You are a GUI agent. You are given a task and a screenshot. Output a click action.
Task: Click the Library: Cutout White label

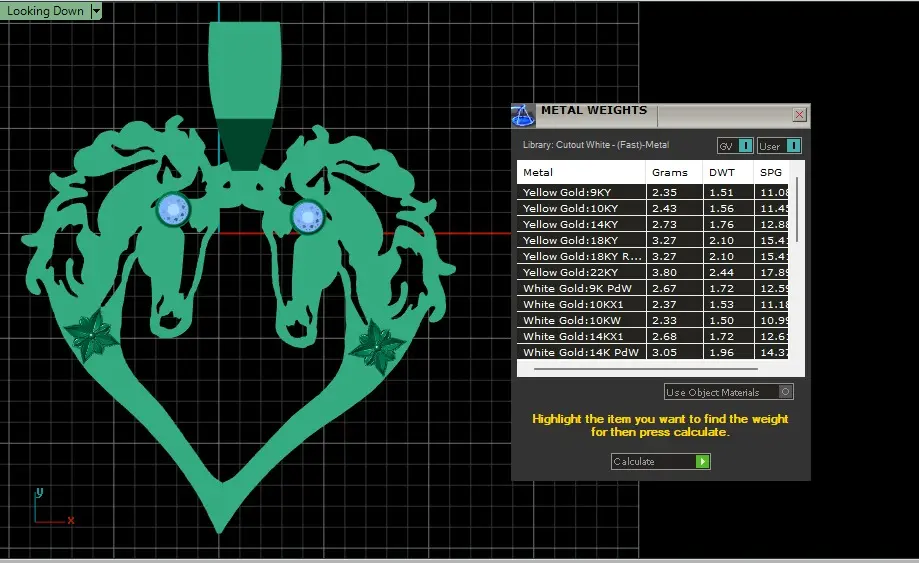pyautogui.click(x=595, y=145)
